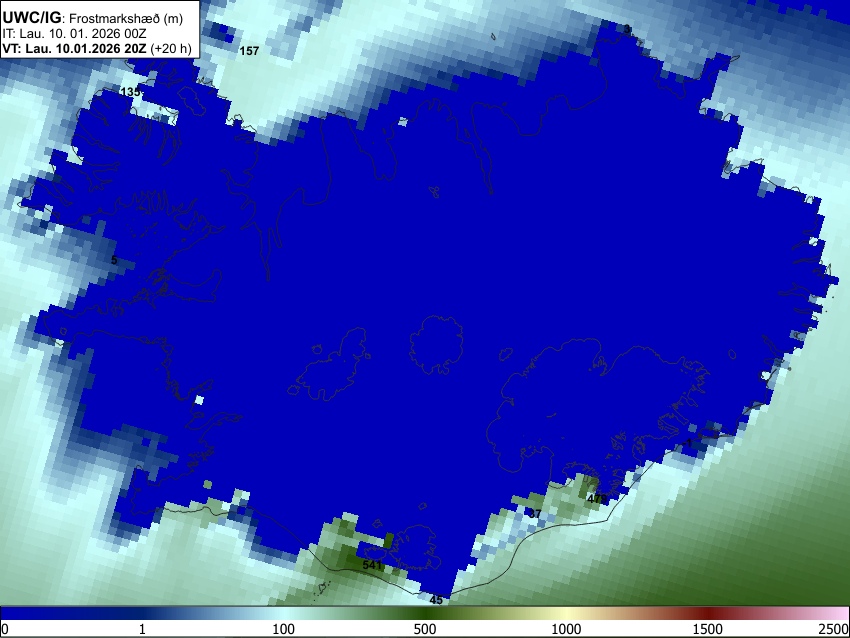Click the IT: Lau. 10. 01. 2026 00Z line

pyautogui.click(x=74, y=34)
